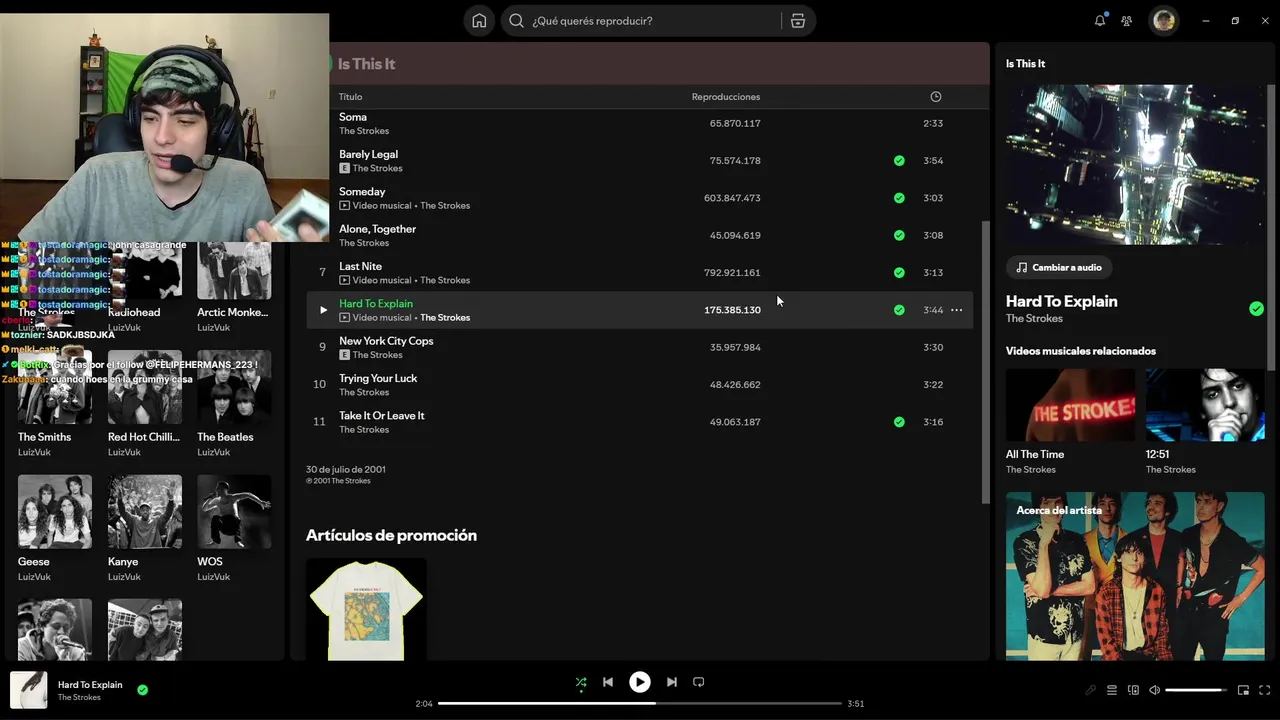The width and height of the screenshot is (1280, 720).
Task: Toggle saved checkmark for Take It Or Leave It
Action: coord(899,422)
